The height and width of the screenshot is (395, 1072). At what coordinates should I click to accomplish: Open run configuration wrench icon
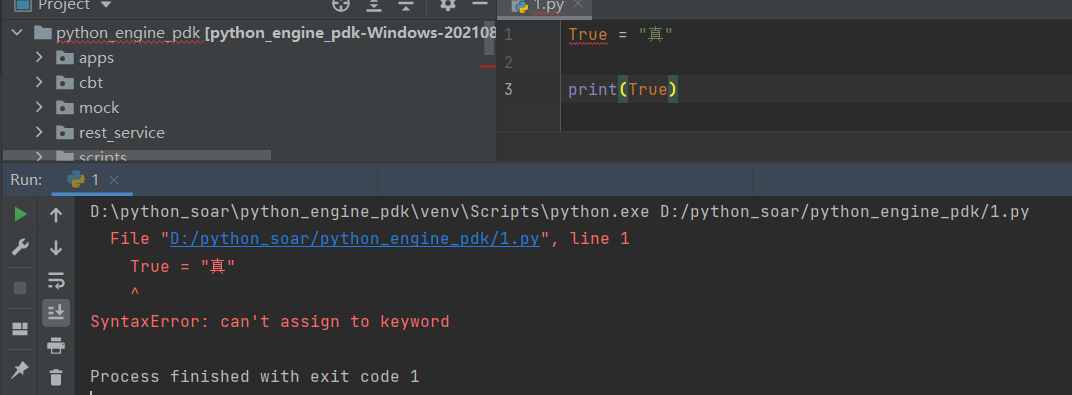pos(21,247)
